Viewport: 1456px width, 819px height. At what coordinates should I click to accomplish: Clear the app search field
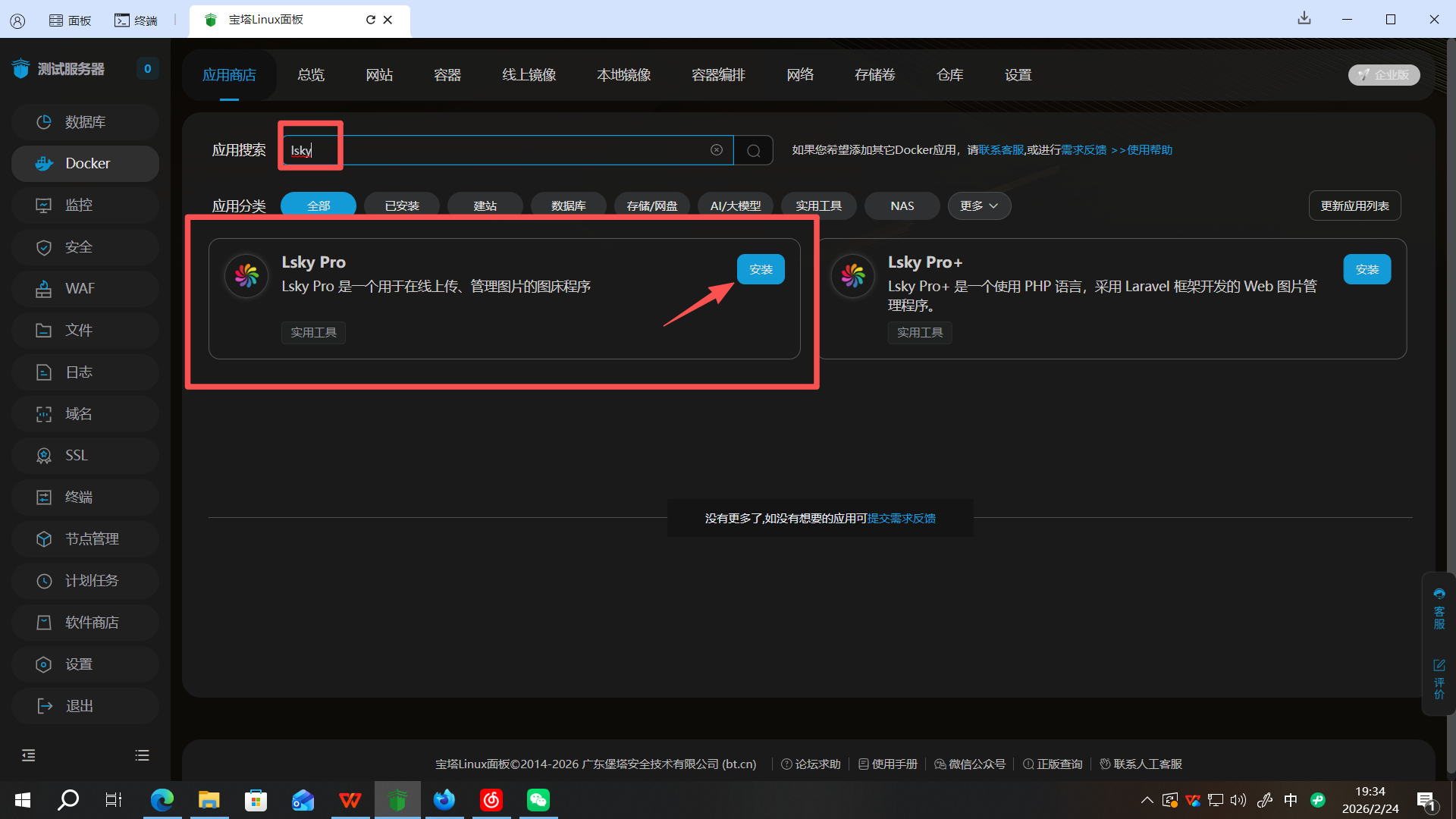[716, 150]
